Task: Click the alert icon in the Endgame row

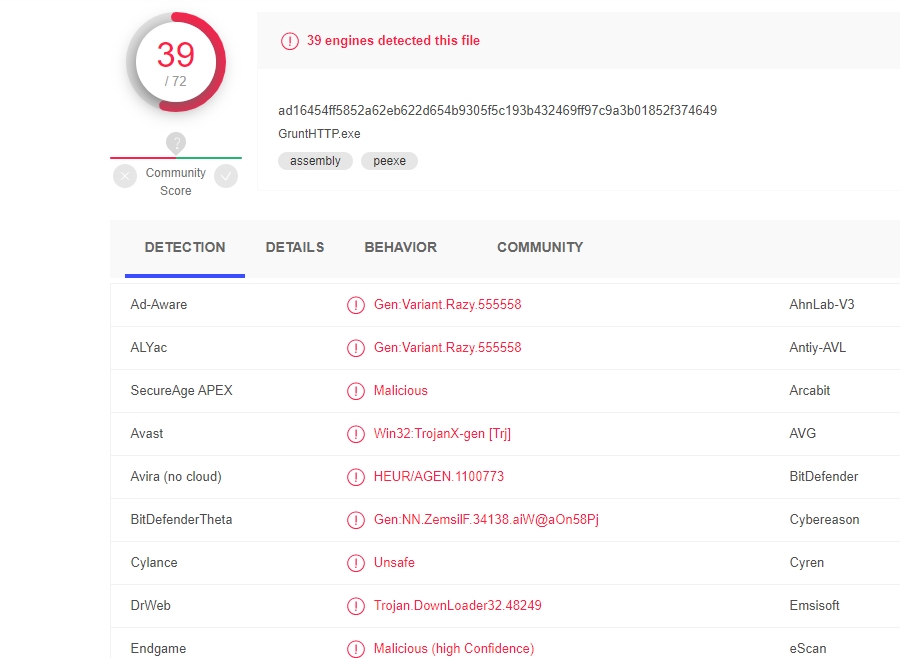Action: (355, 649)
